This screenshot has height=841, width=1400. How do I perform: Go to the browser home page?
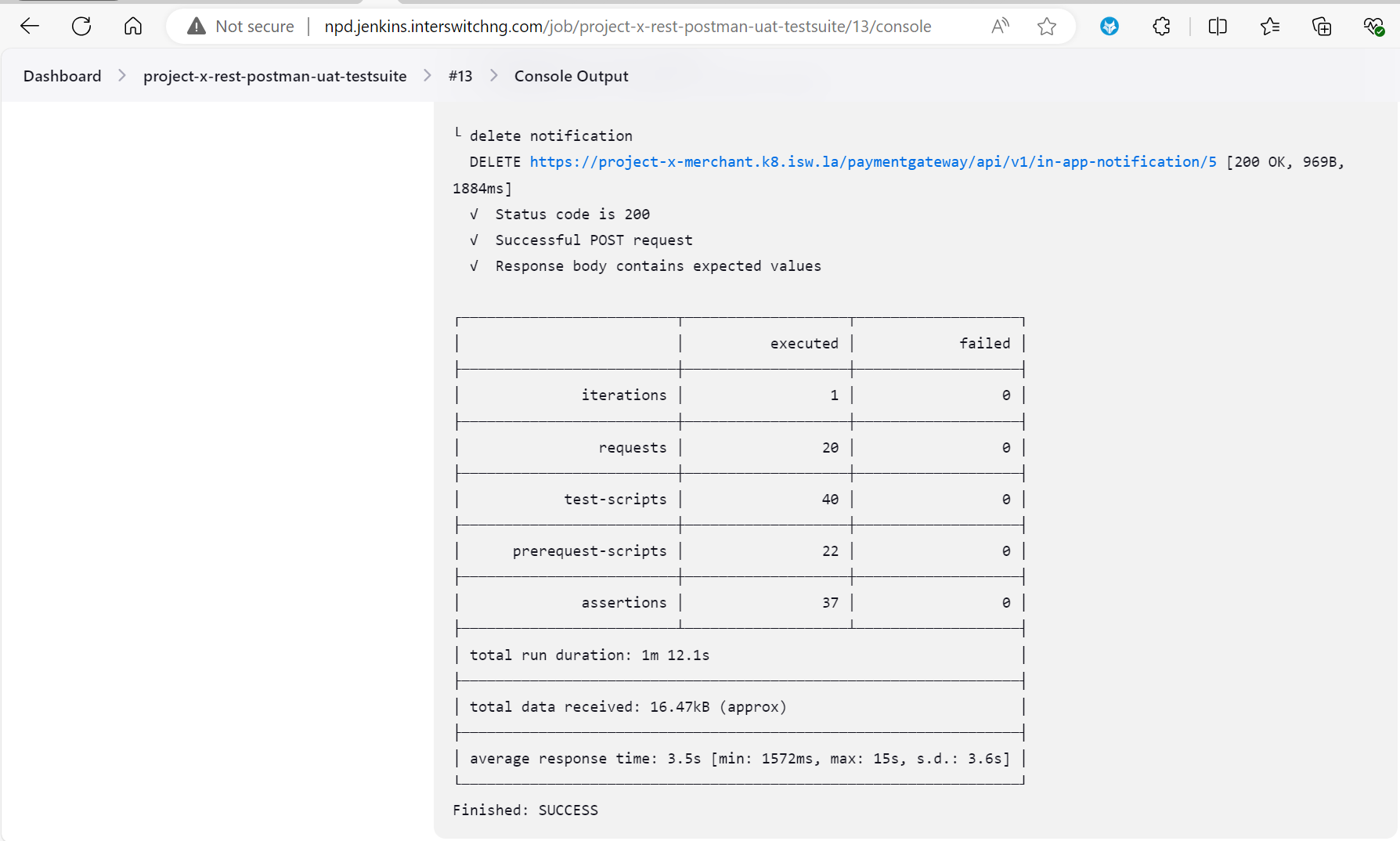(x=133, y=27)
